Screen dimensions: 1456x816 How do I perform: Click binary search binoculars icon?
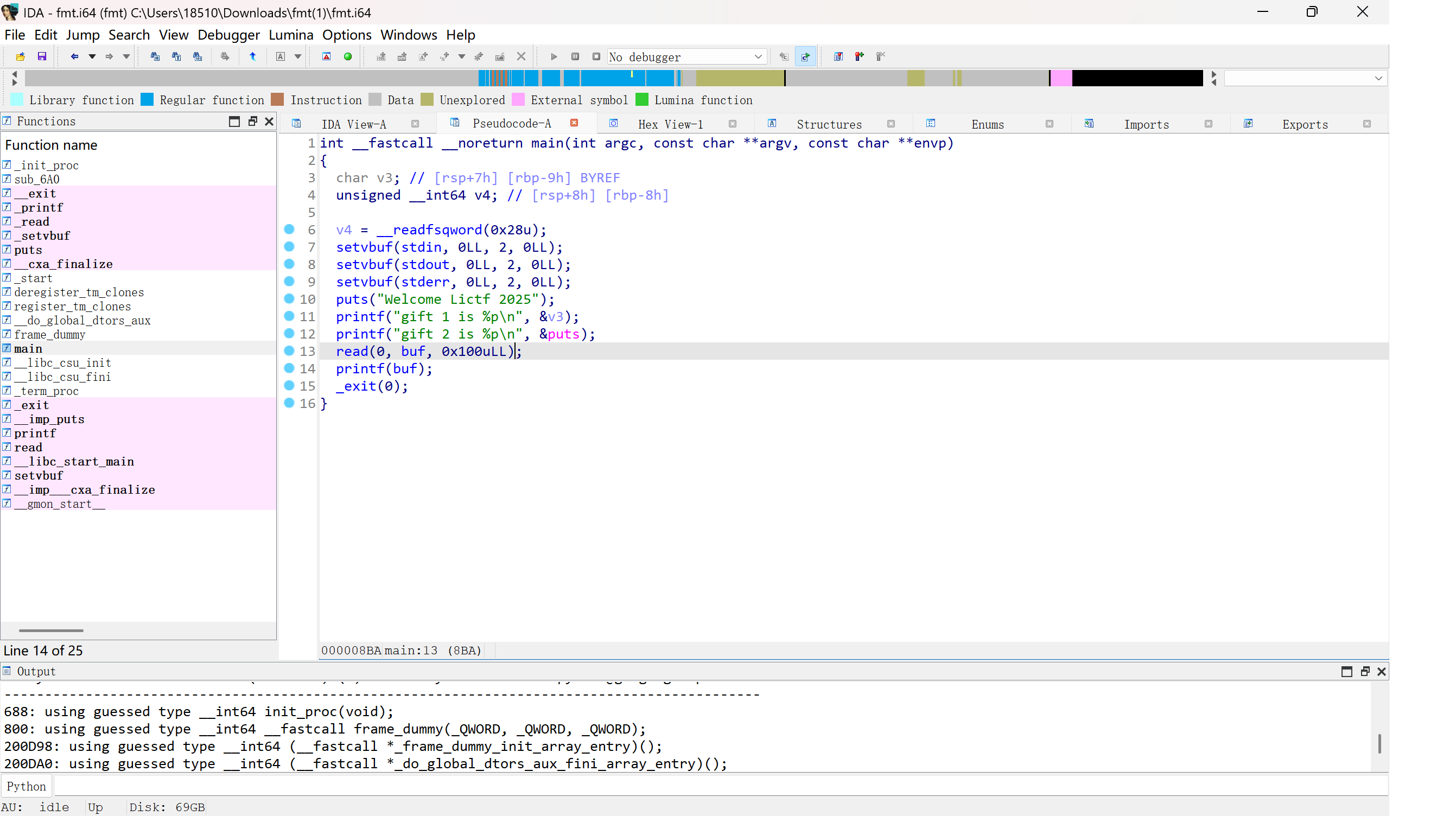(x=197, y=56)
